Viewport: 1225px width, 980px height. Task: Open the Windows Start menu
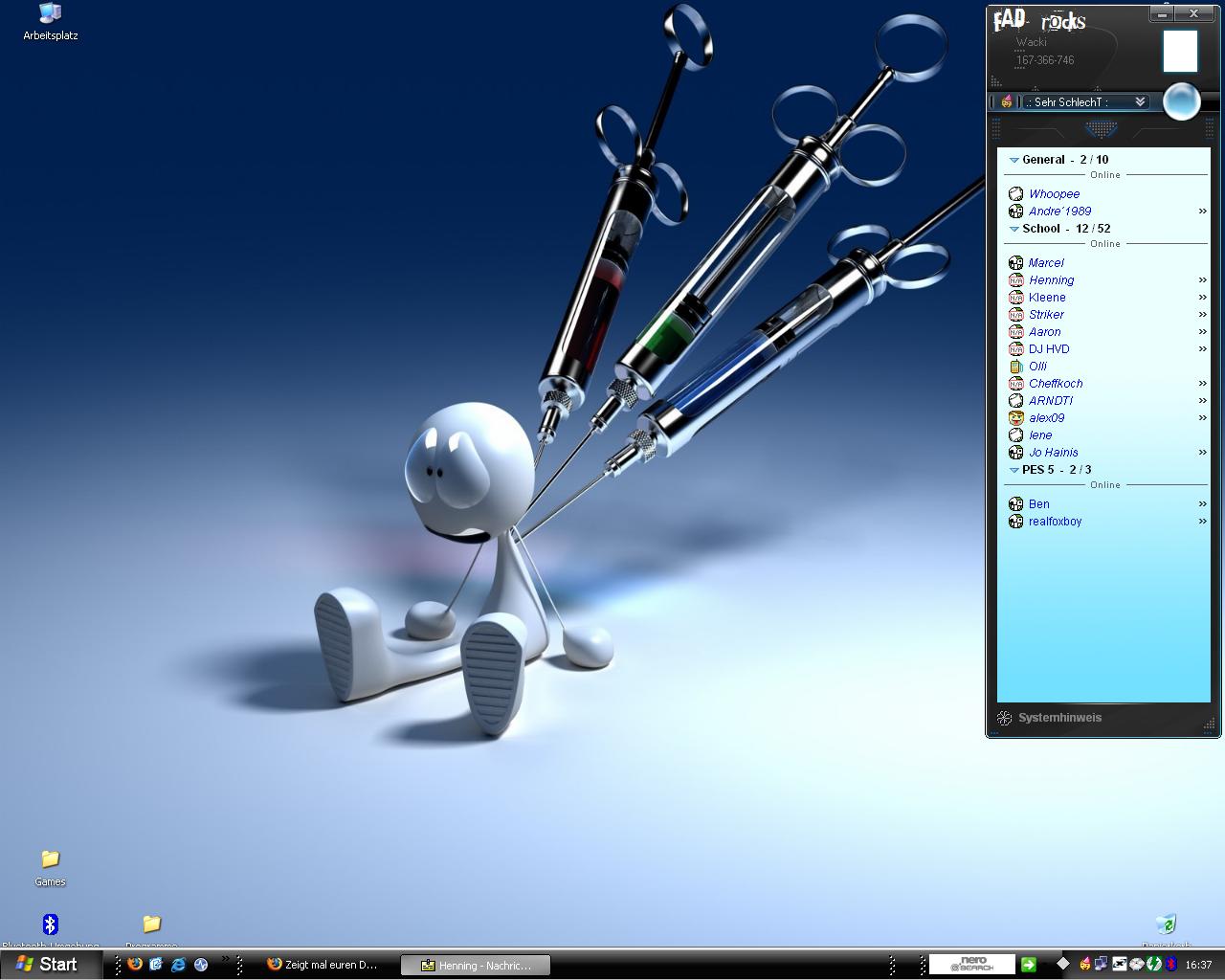51,964
